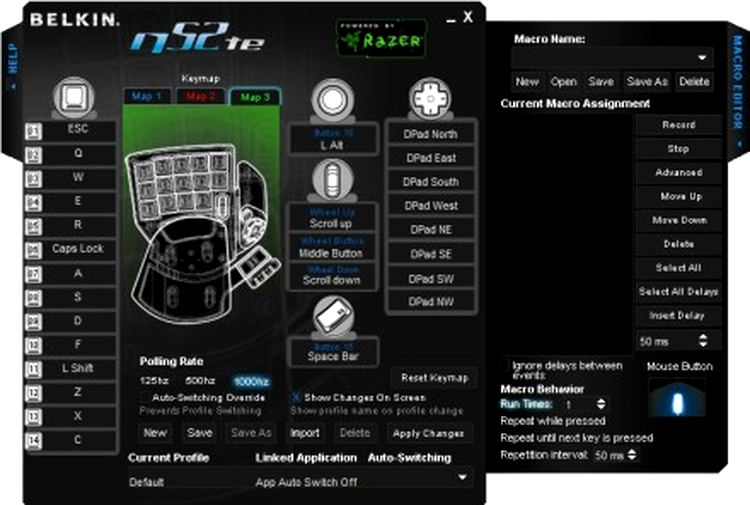Switch to the Map 1 tab
The height and width of the screenshot is (505, 750).
[147, 97]
